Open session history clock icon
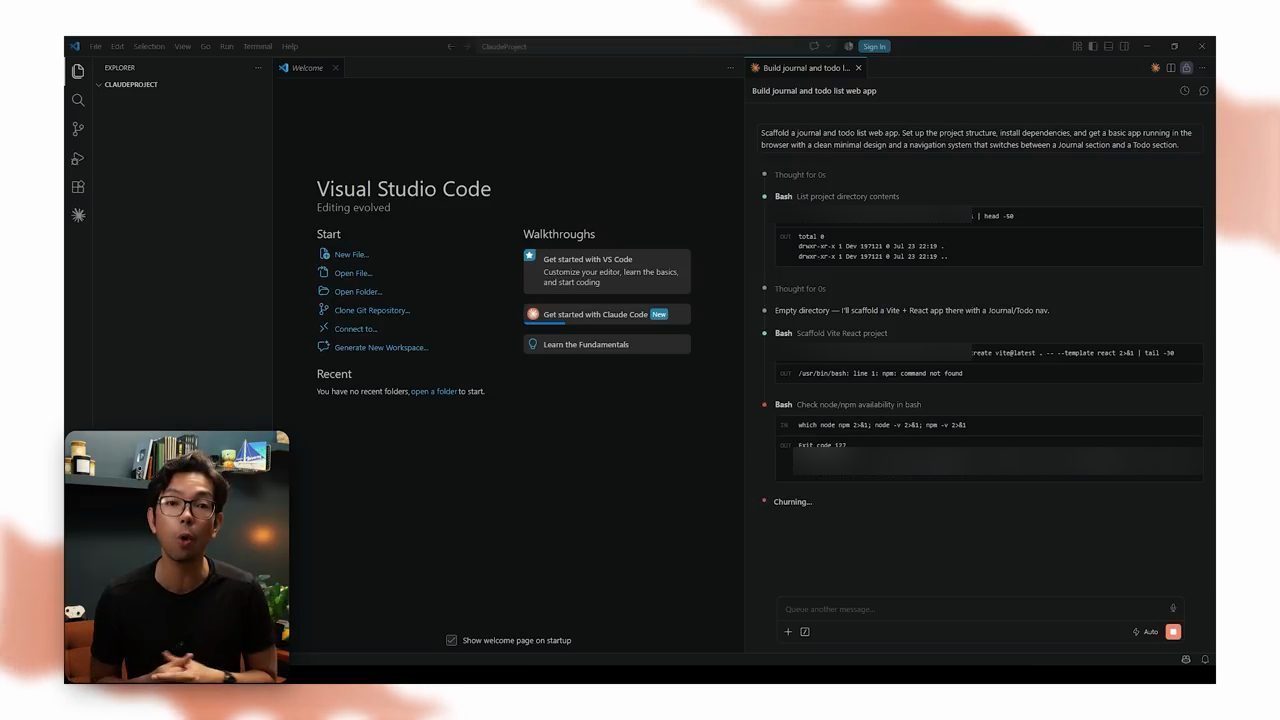Screen dimensions: 1280x720 1185,91
